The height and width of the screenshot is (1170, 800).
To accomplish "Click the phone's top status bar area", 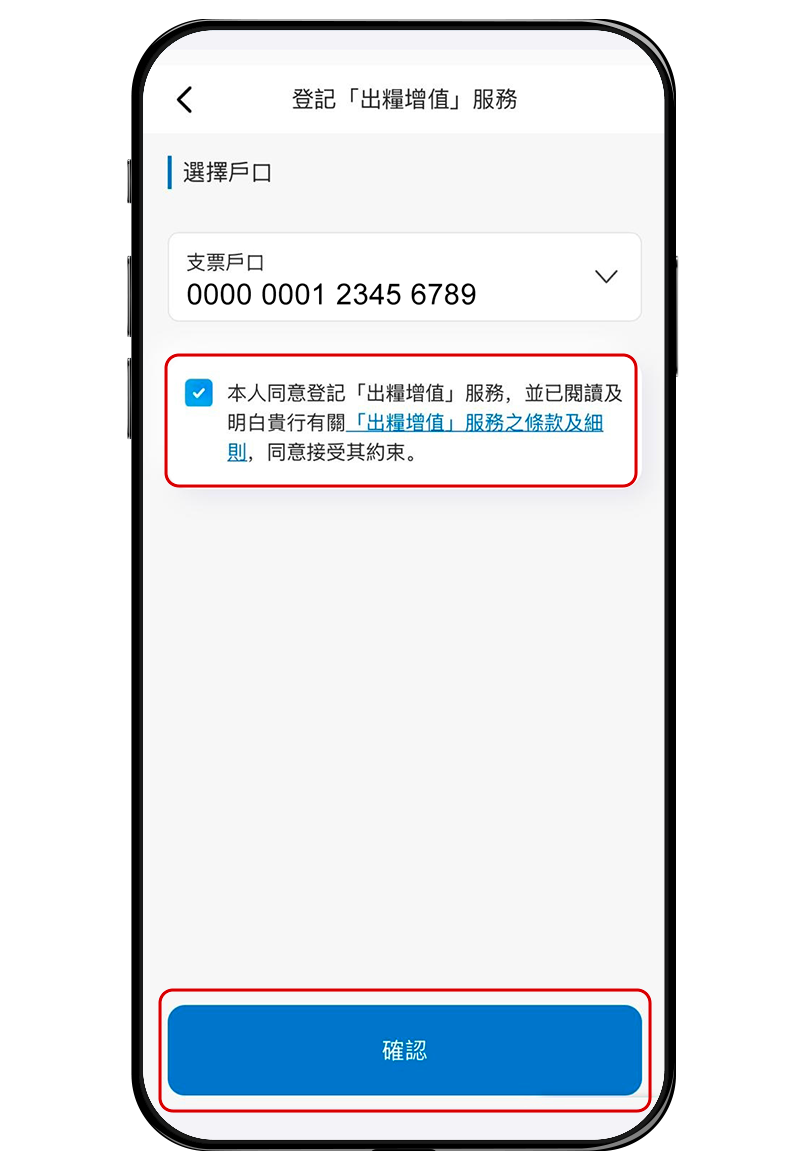I will (403, 46).
